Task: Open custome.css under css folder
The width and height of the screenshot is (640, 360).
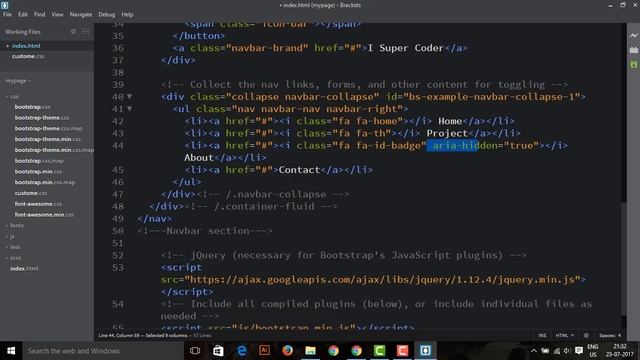Action: point(31,193)
